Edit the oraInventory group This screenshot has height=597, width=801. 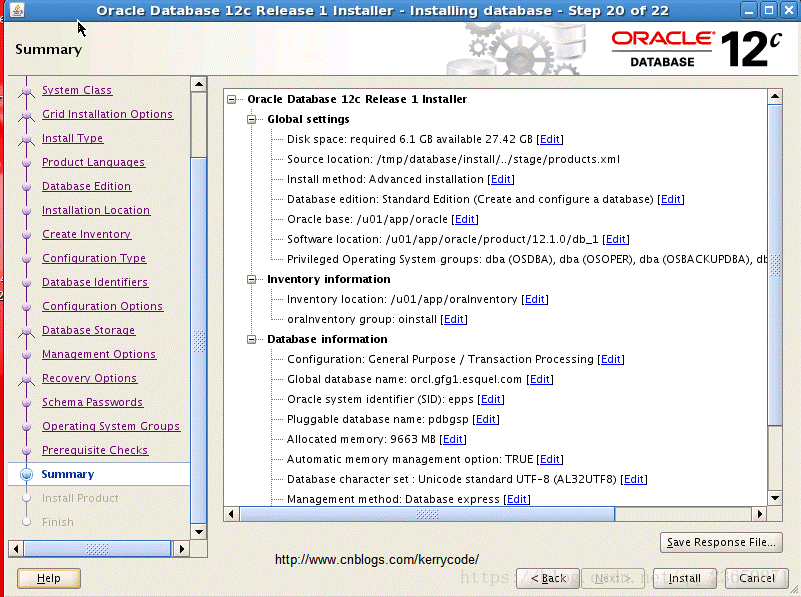[x=454, y=319]
